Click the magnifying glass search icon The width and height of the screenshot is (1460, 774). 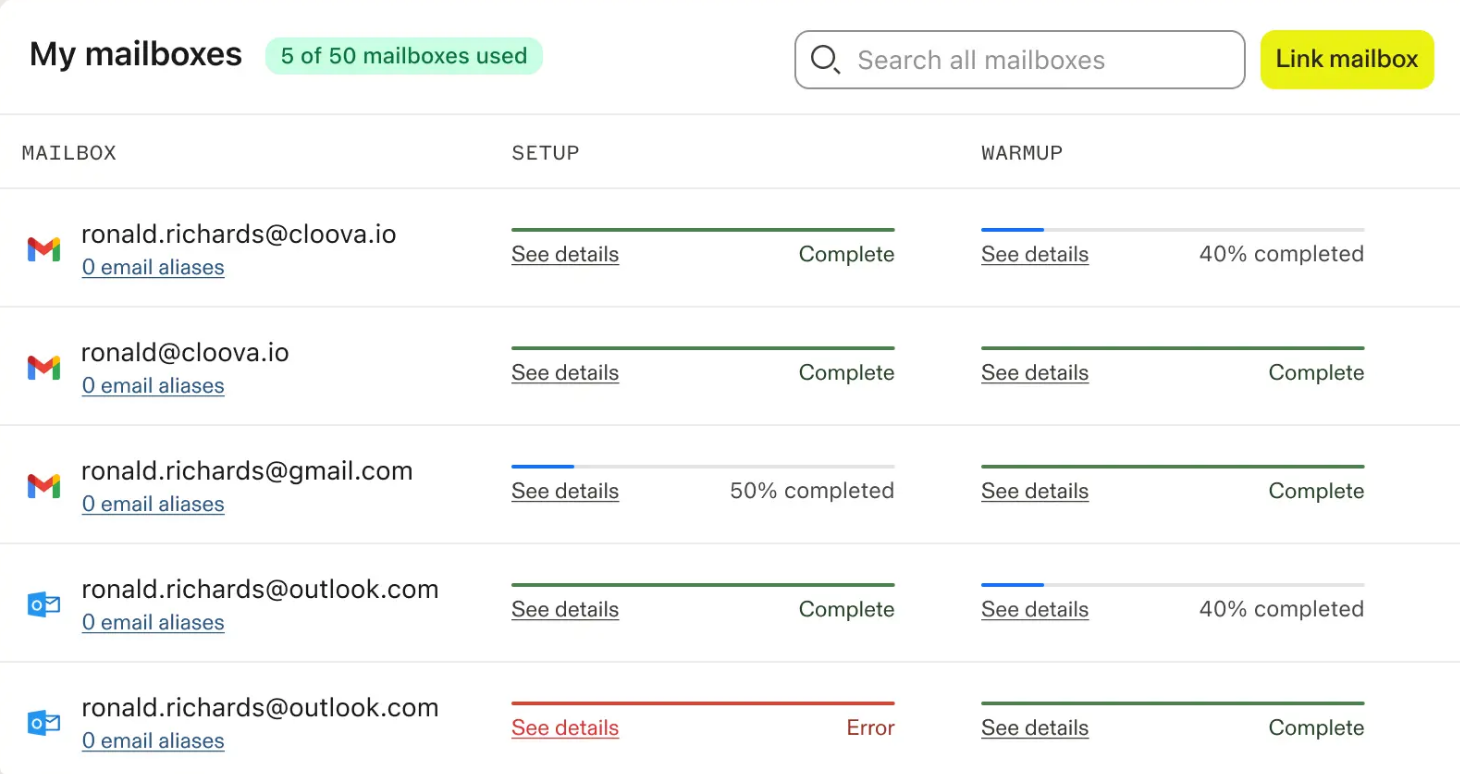pos(825,60)
